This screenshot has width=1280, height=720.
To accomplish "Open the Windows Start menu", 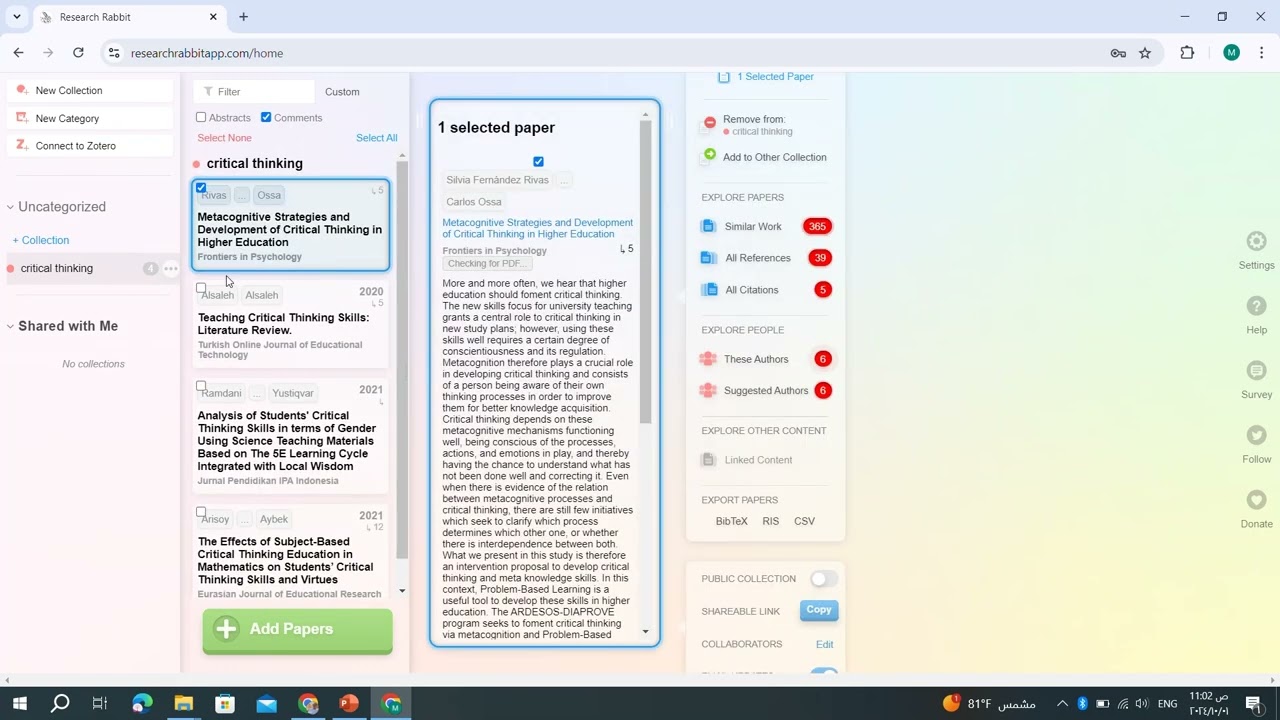I will tap(19, 704).
